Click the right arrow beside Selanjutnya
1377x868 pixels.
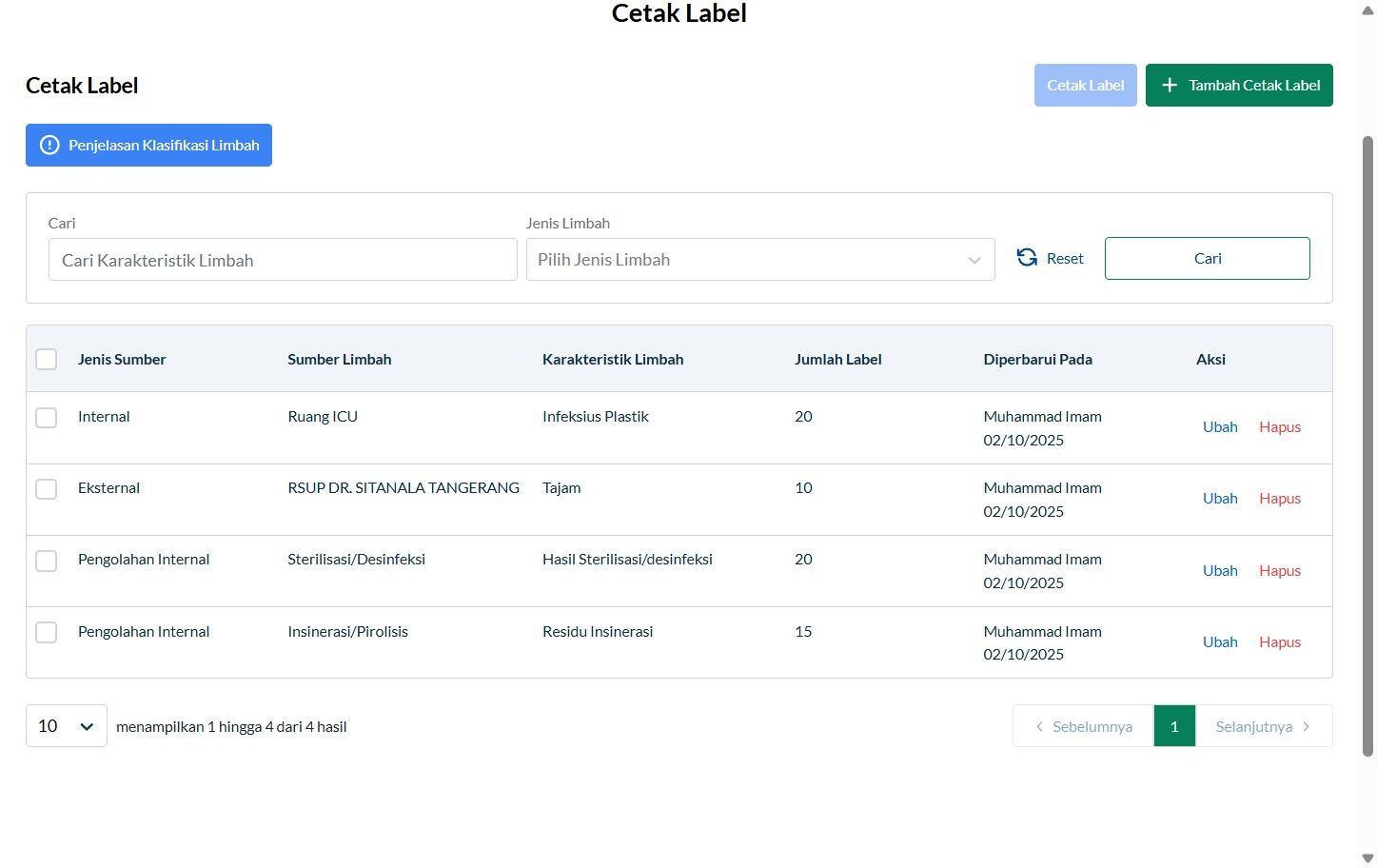point(1306,726)
